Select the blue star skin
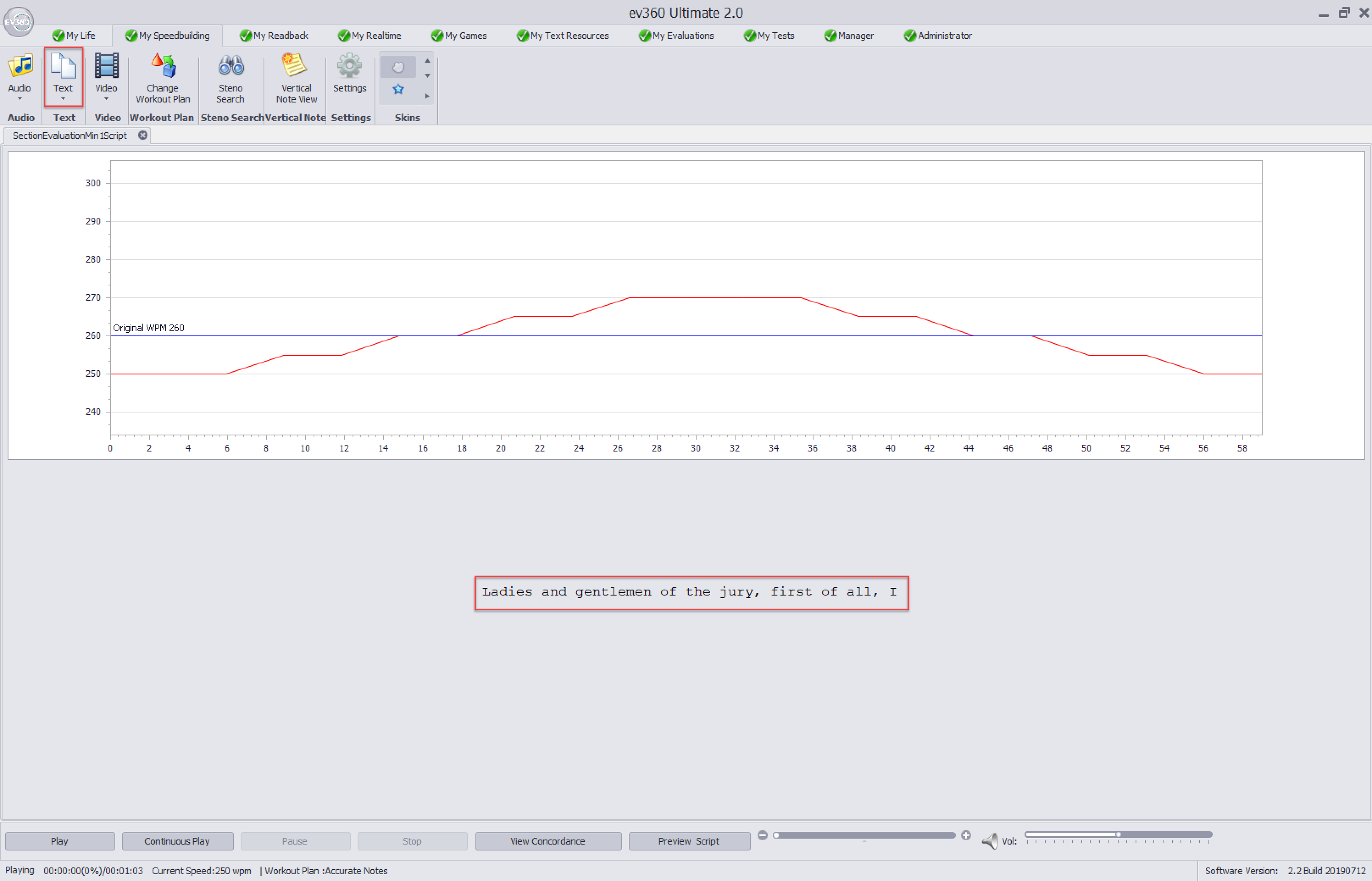1372x881 pixels. [x=398, y=89]
